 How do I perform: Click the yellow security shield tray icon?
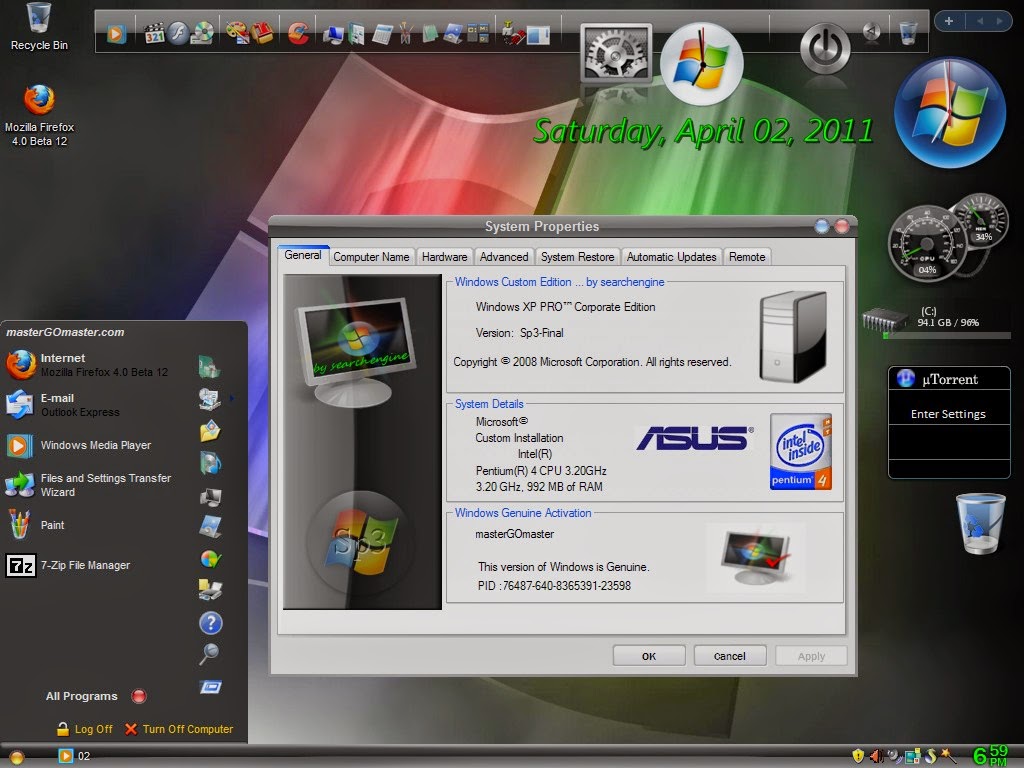[x=857, y=756]
